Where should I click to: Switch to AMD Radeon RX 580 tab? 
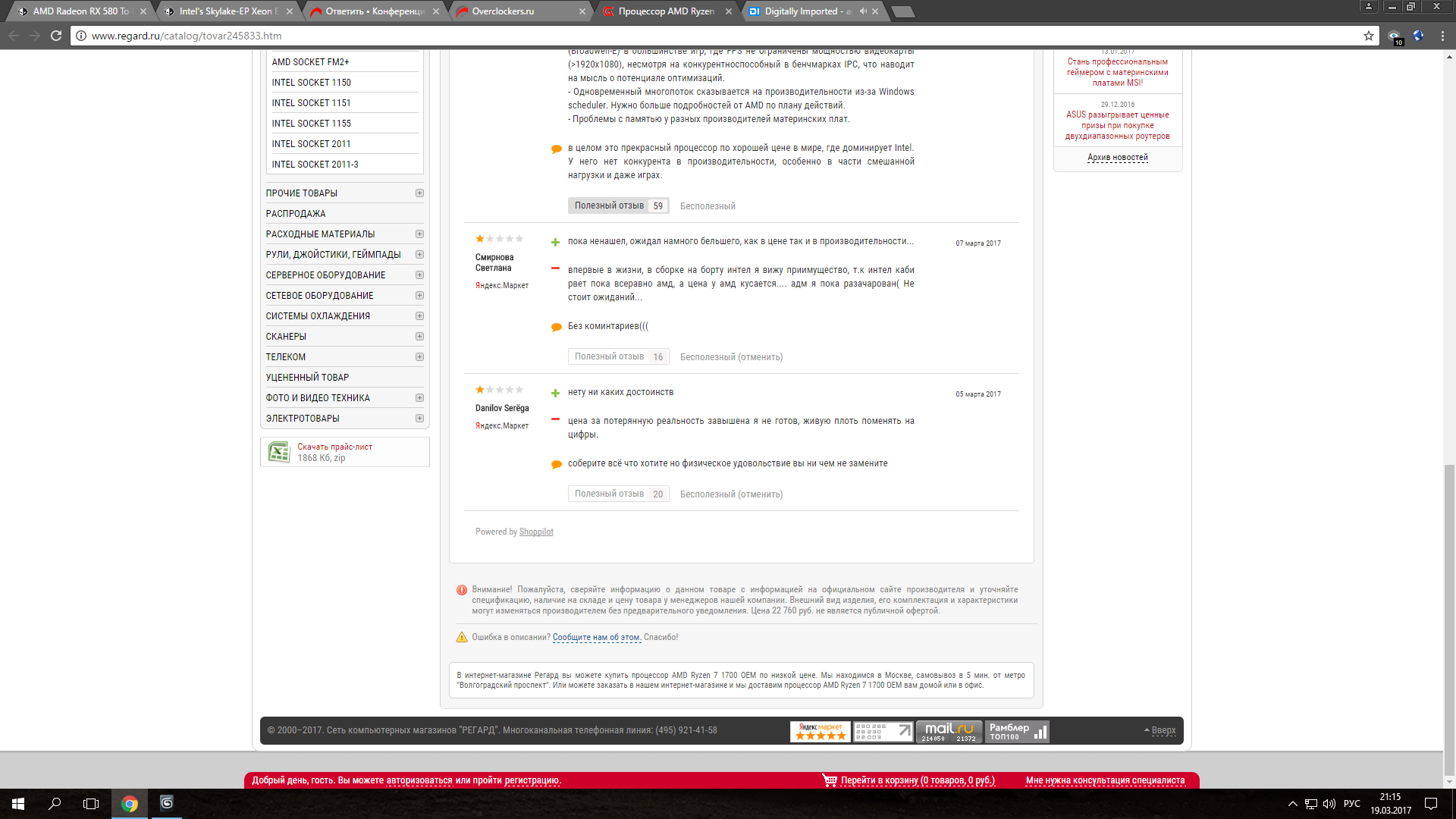80,11
